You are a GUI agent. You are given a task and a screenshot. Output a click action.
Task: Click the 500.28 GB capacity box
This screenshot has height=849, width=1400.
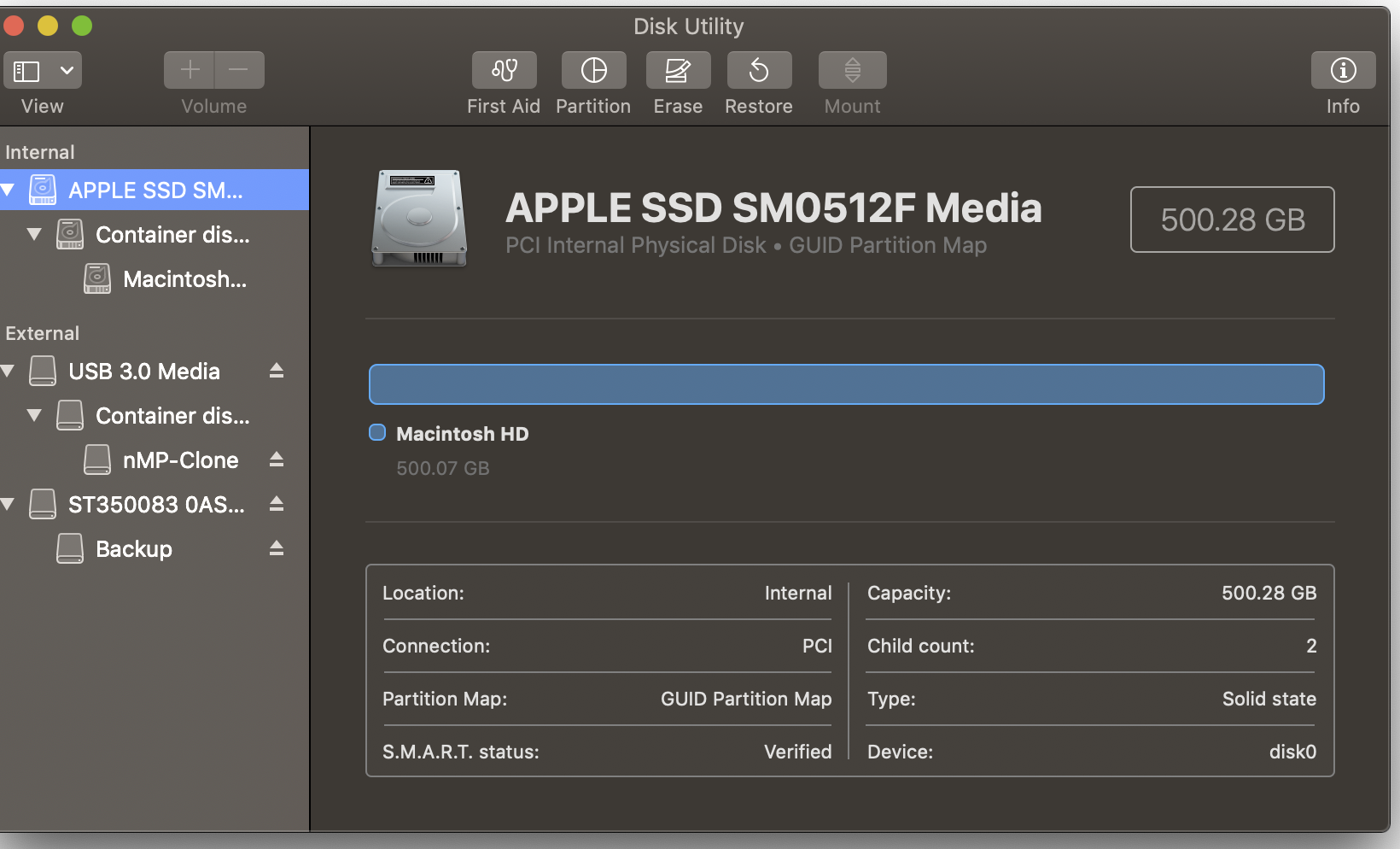coord(1232,220)
